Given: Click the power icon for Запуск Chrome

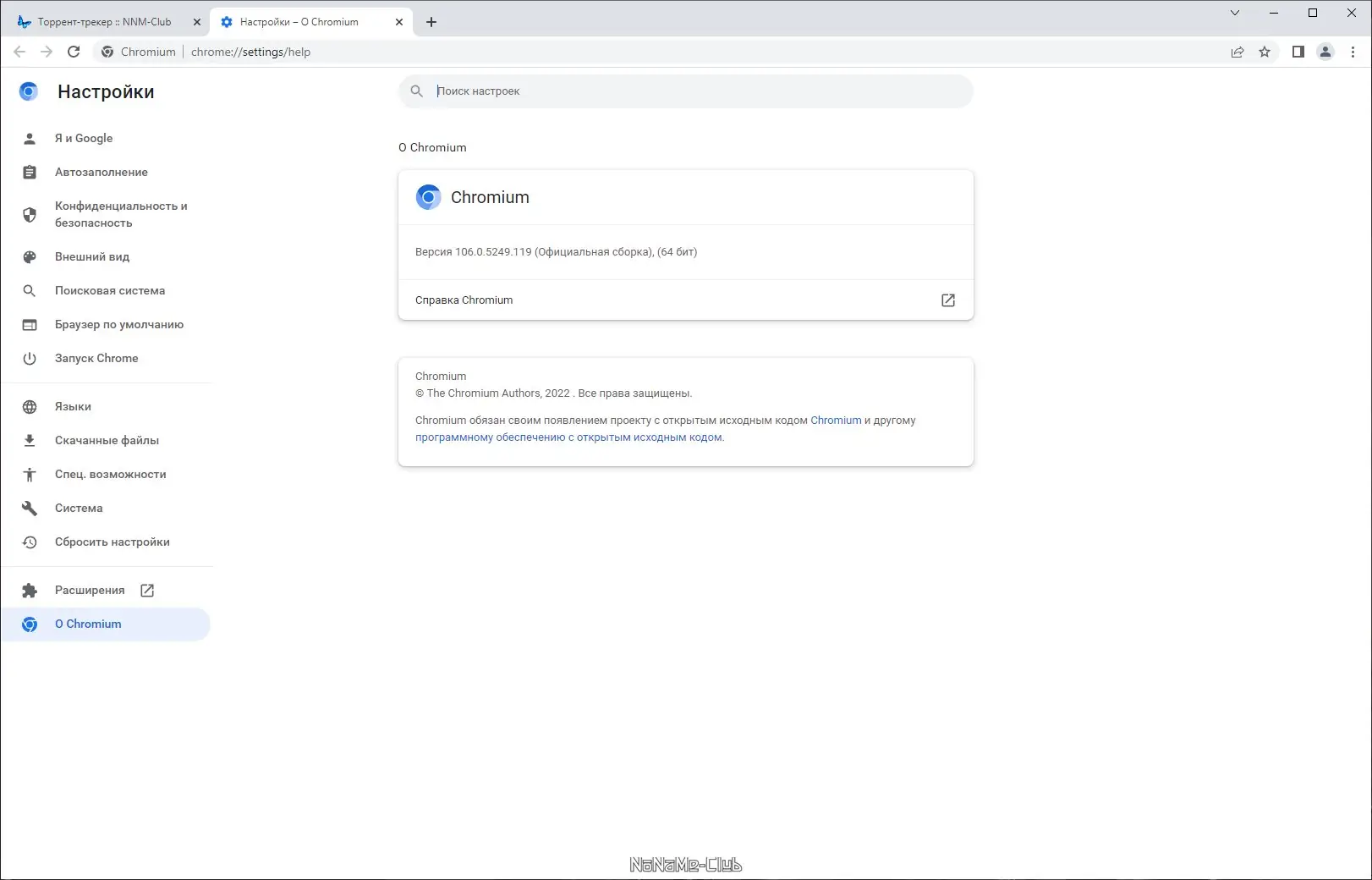Looking at the screenshot, I should [30, 358].
